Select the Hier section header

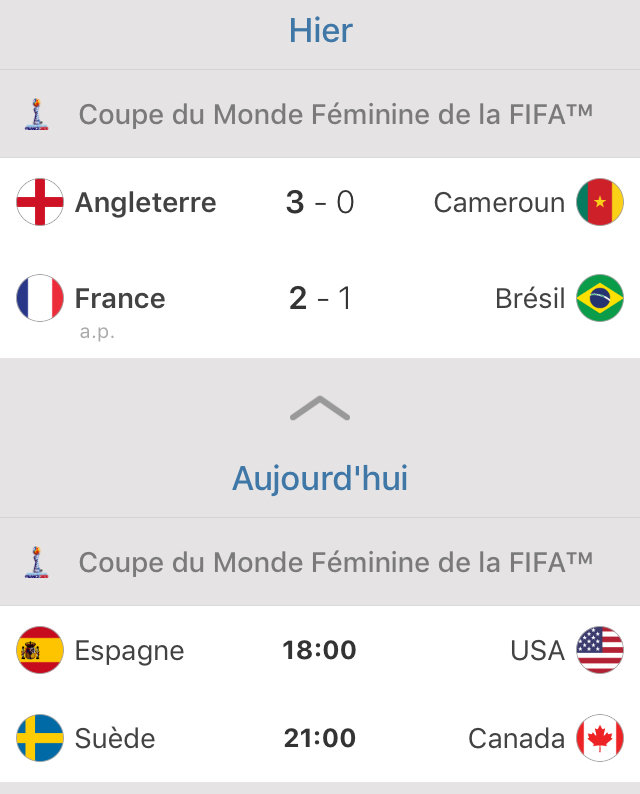click(320, 30)
